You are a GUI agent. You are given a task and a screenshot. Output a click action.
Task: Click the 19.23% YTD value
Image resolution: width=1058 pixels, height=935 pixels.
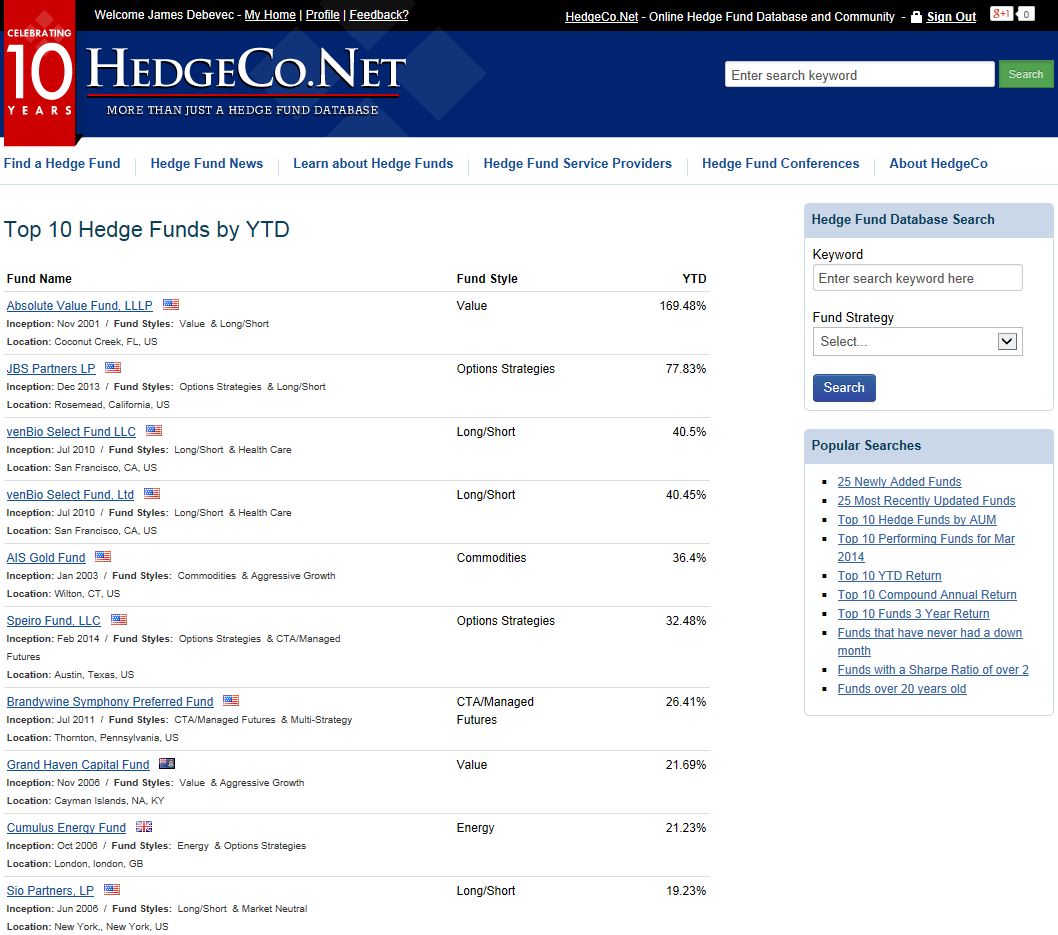(686, 890)
